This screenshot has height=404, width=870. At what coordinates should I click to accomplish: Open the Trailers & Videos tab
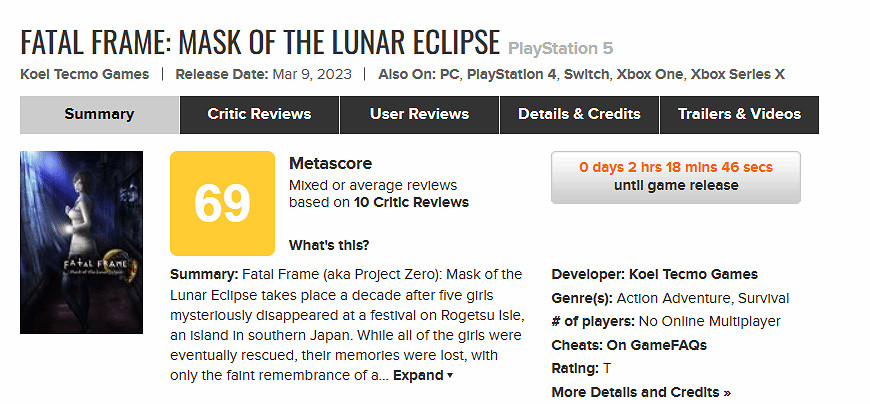point(739,114)
